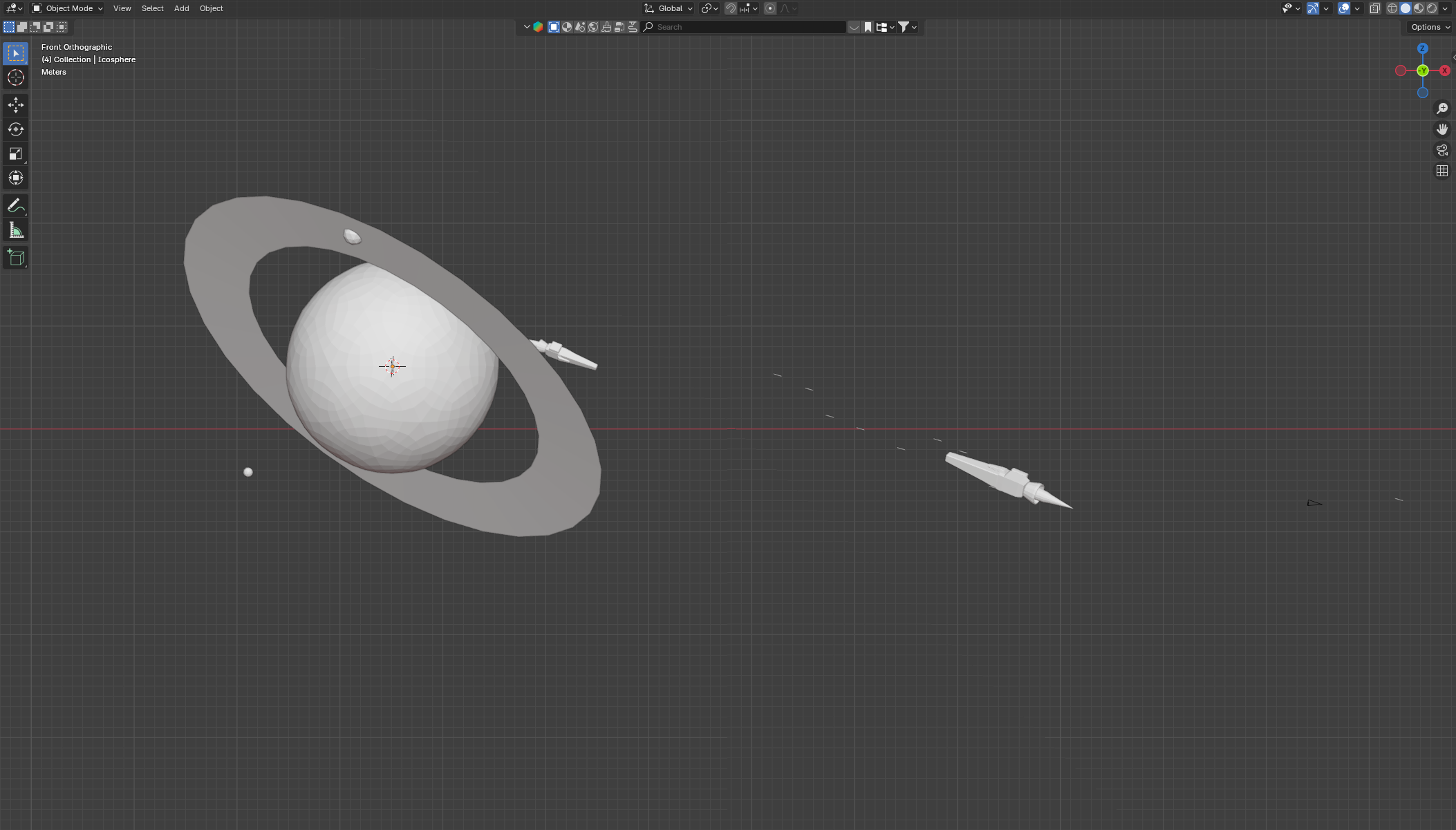The width and height of the screenshot is (1456, 830).
Task: Toggle the snapping magnet
Action: [x=730, y=8]
